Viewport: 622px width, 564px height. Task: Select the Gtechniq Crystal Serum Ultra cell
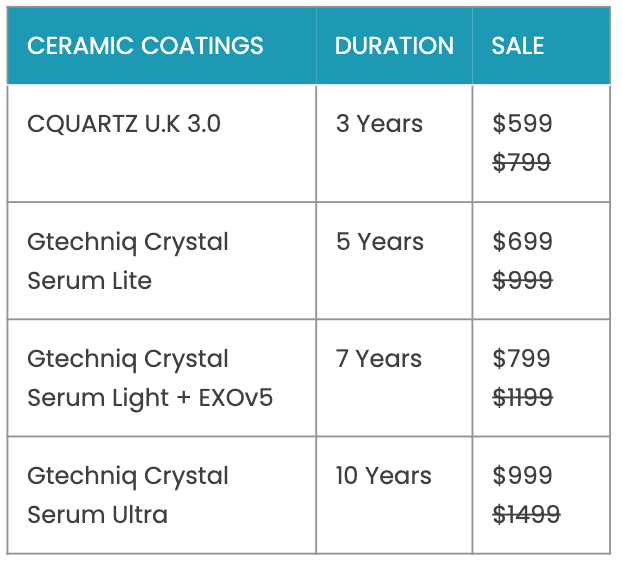(x=128, y=495)
